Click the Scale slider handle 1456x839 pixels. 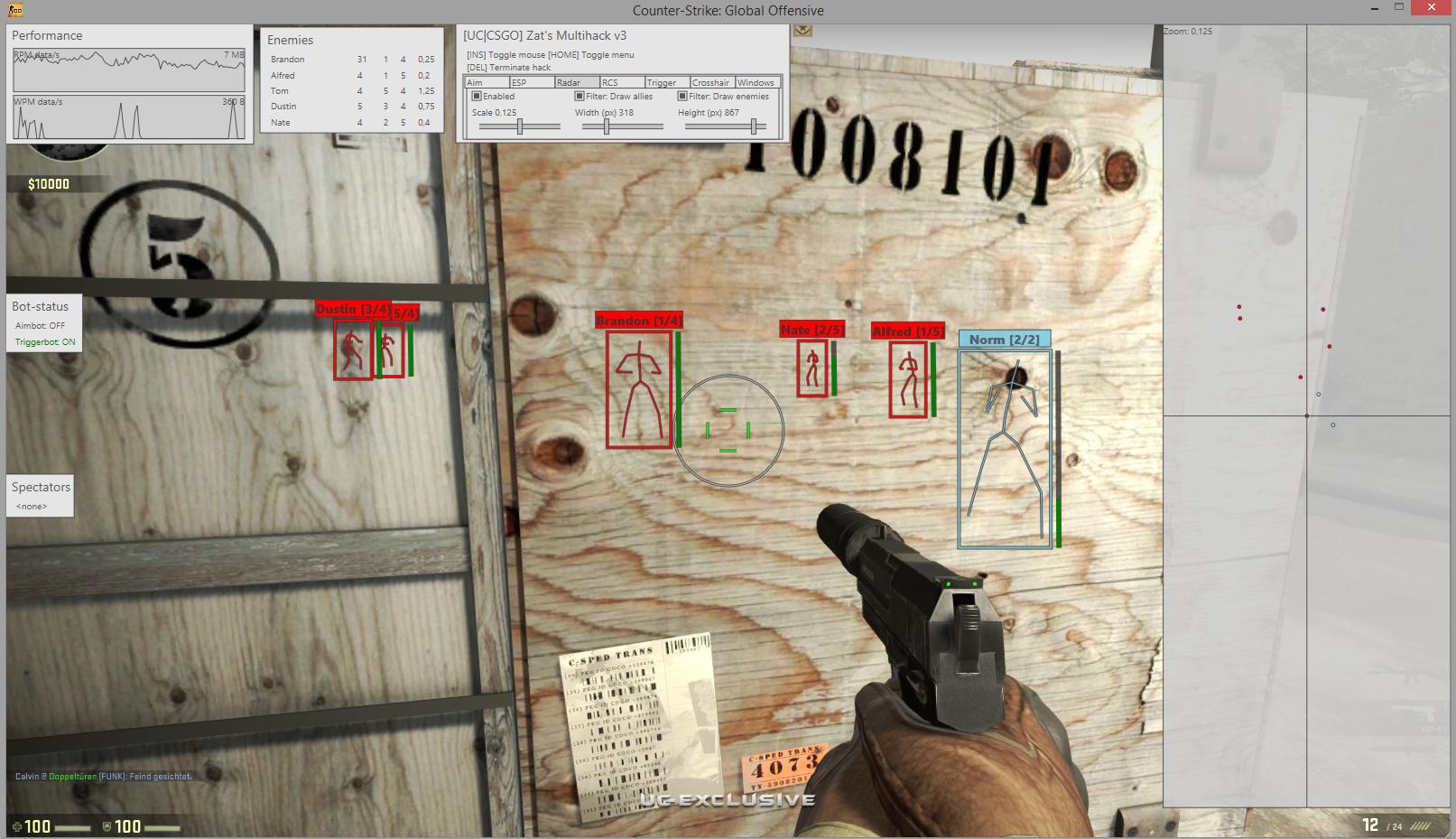point(520,127)
